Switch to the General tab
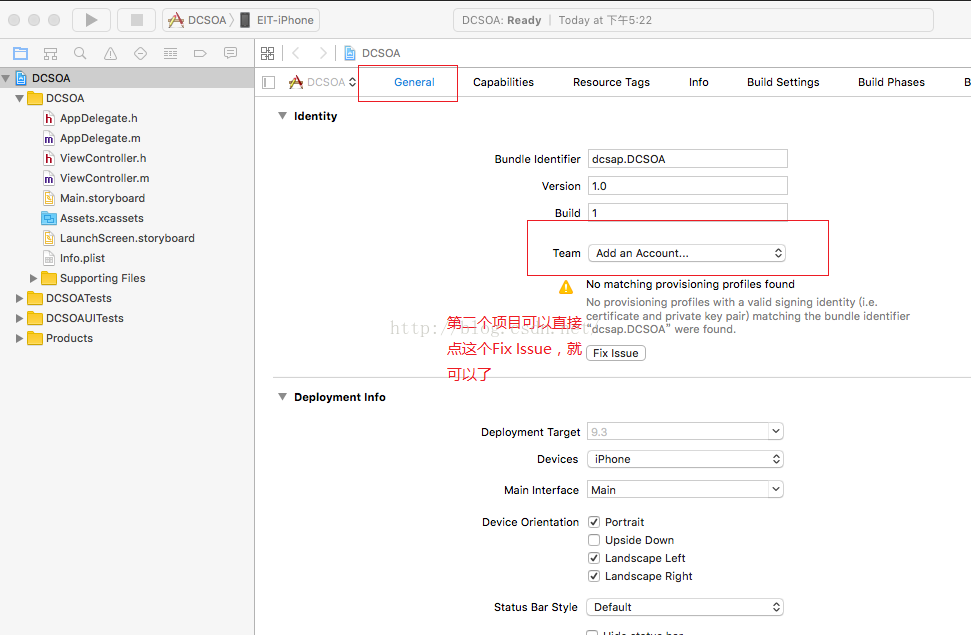The width and height of the screenshot is (971, 635). click(x=414, y=82)
